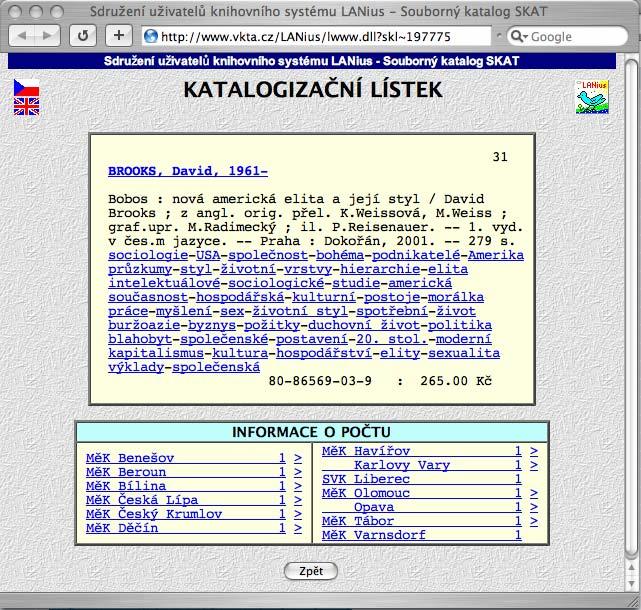Screen dimensions: 641x610
Task: Click the > arrow next to MěK Beroun
Action: [x=298, y=473]
